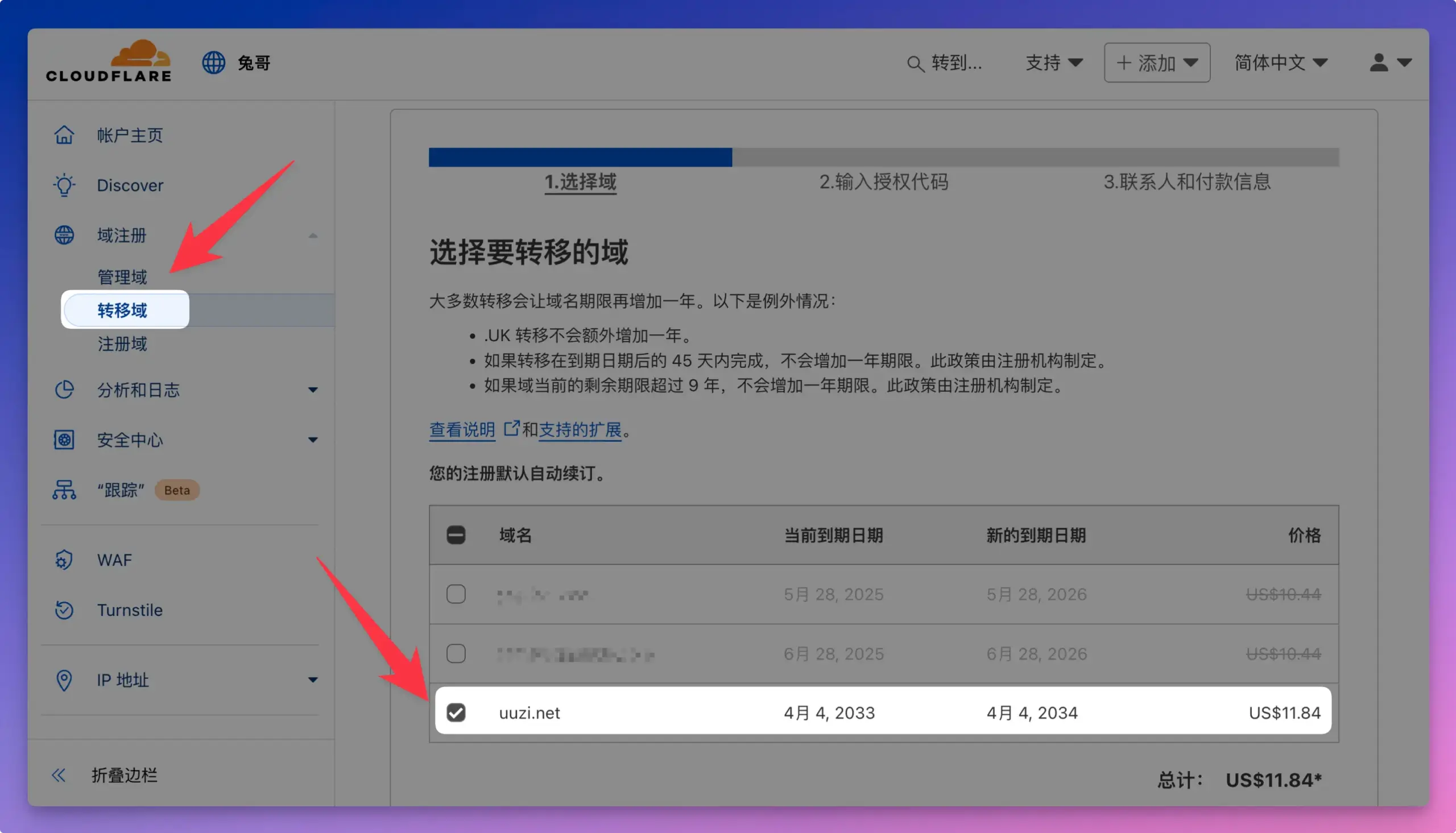This screenshot has width=1456, height=833.
Task: Uncheck the uuzi.net checkbox
Action: point(456,713)
